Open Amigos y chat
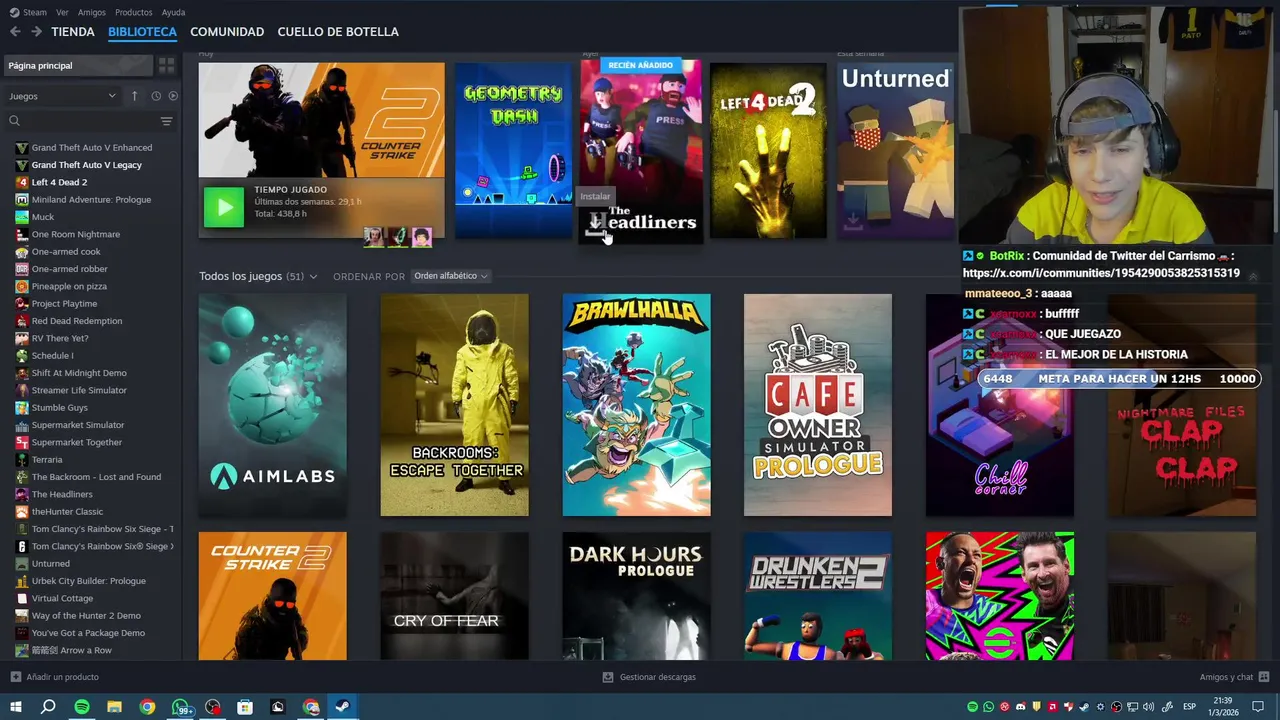This screenshot has height=720, width=1280. pyautogui.click(x=1235, y=677)
